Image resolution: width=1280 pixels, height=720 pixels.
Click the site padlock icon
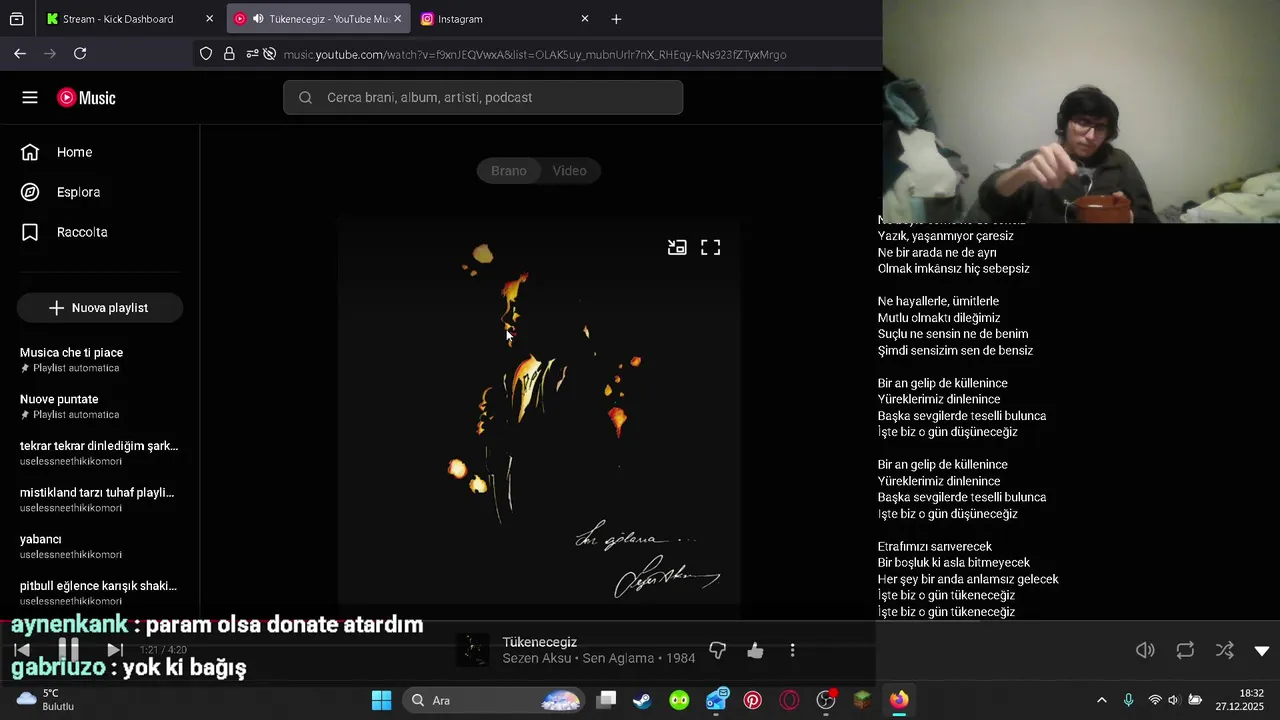[229, 54]
